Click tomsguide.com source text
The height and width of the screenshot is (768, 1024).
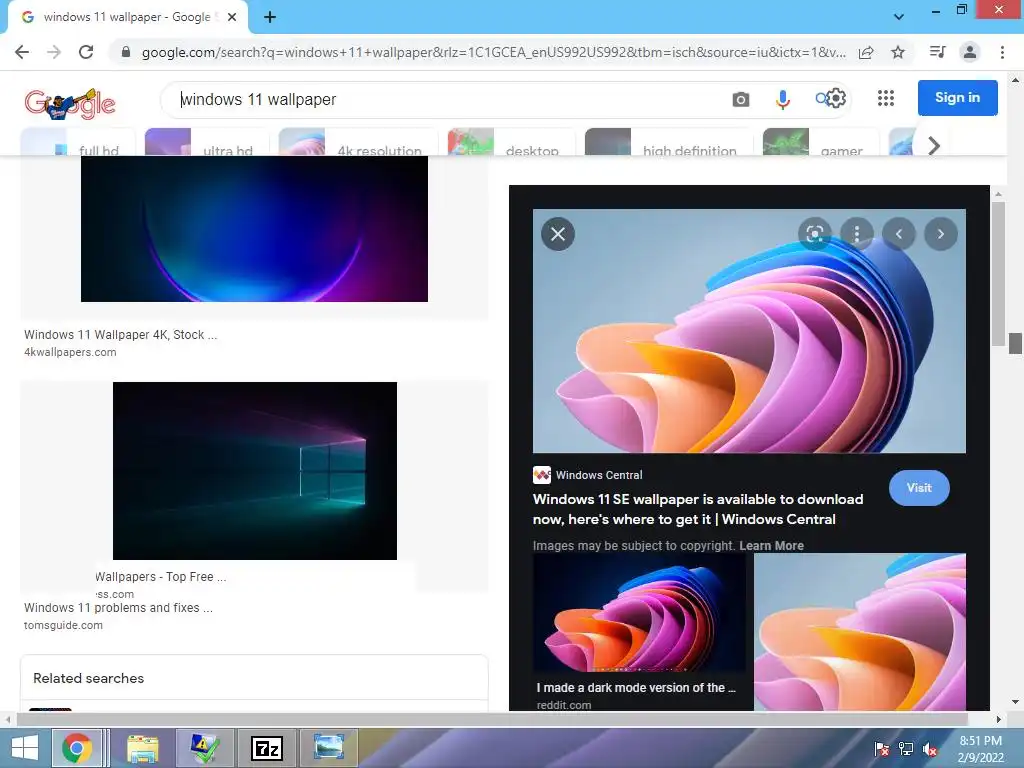[63, 625]
